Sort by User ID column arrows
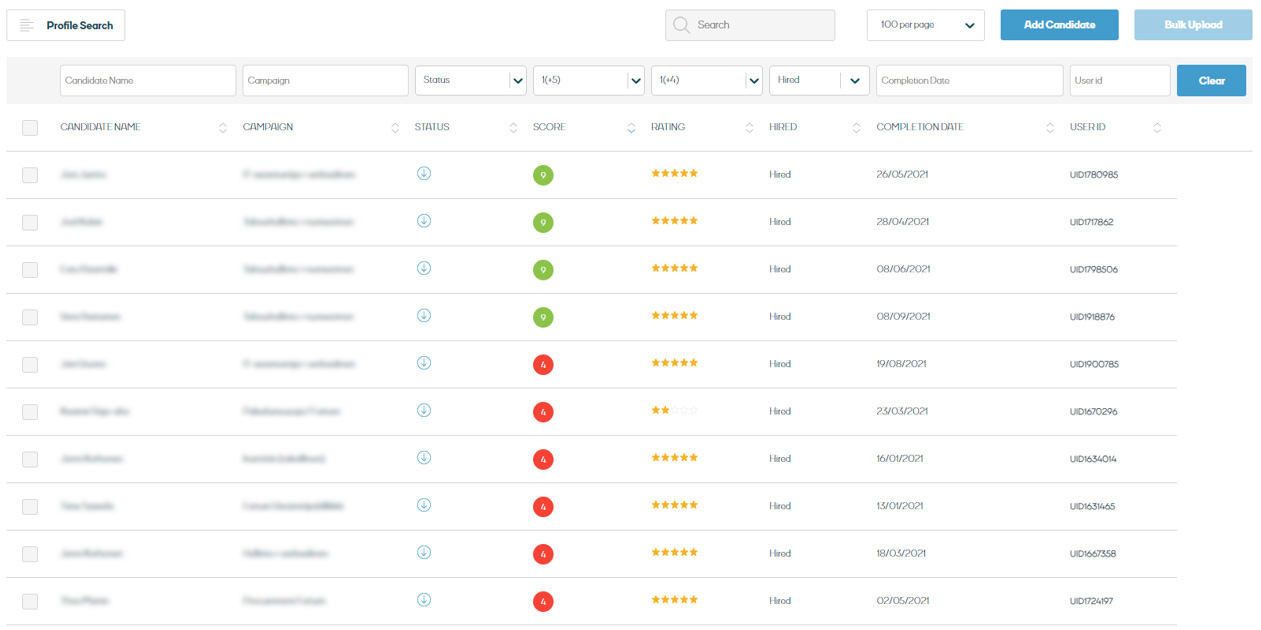1261x630 pixels. tap(1157, 128)
